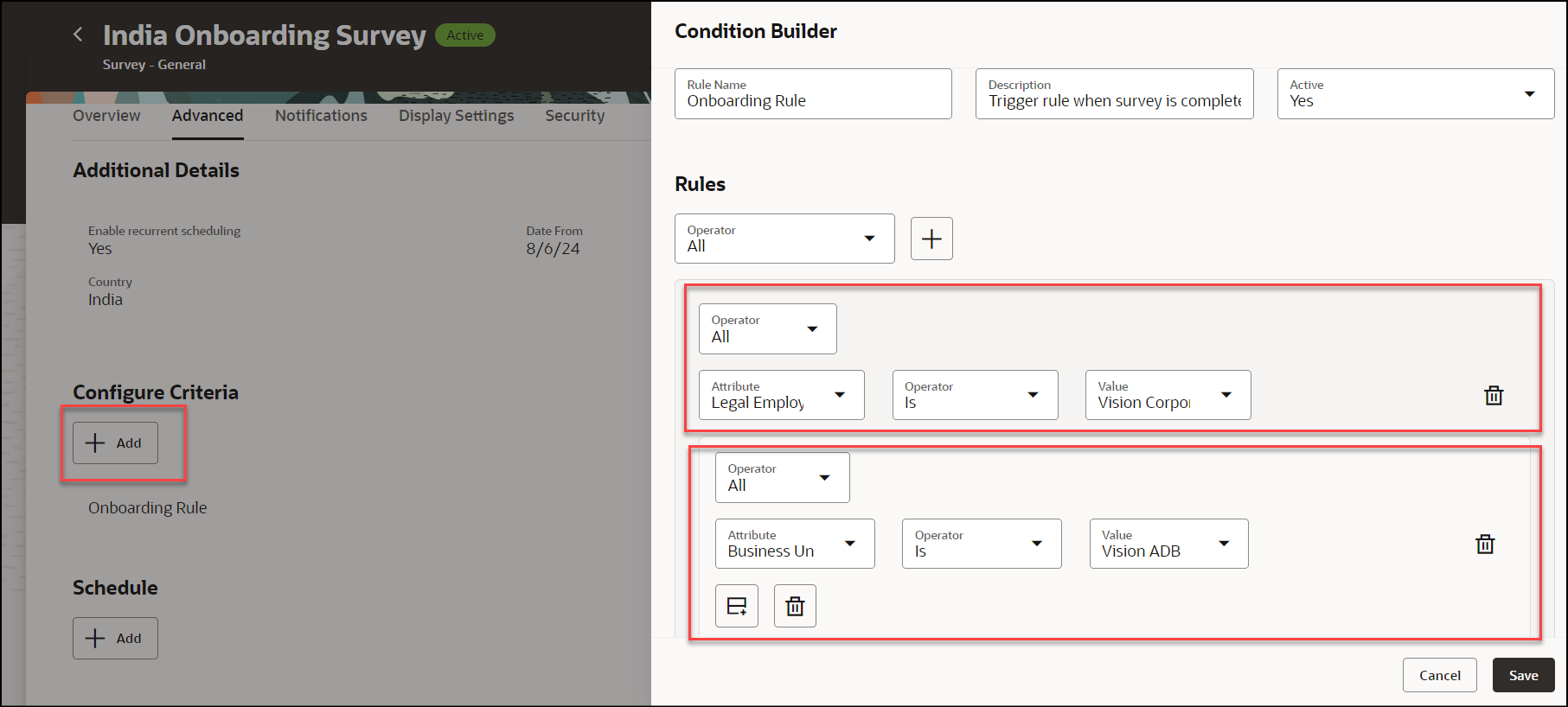Screen dimensions: 1568x707
Task: Delete the Business Unit group using the bottom trash icon
Action: (795, 606)
